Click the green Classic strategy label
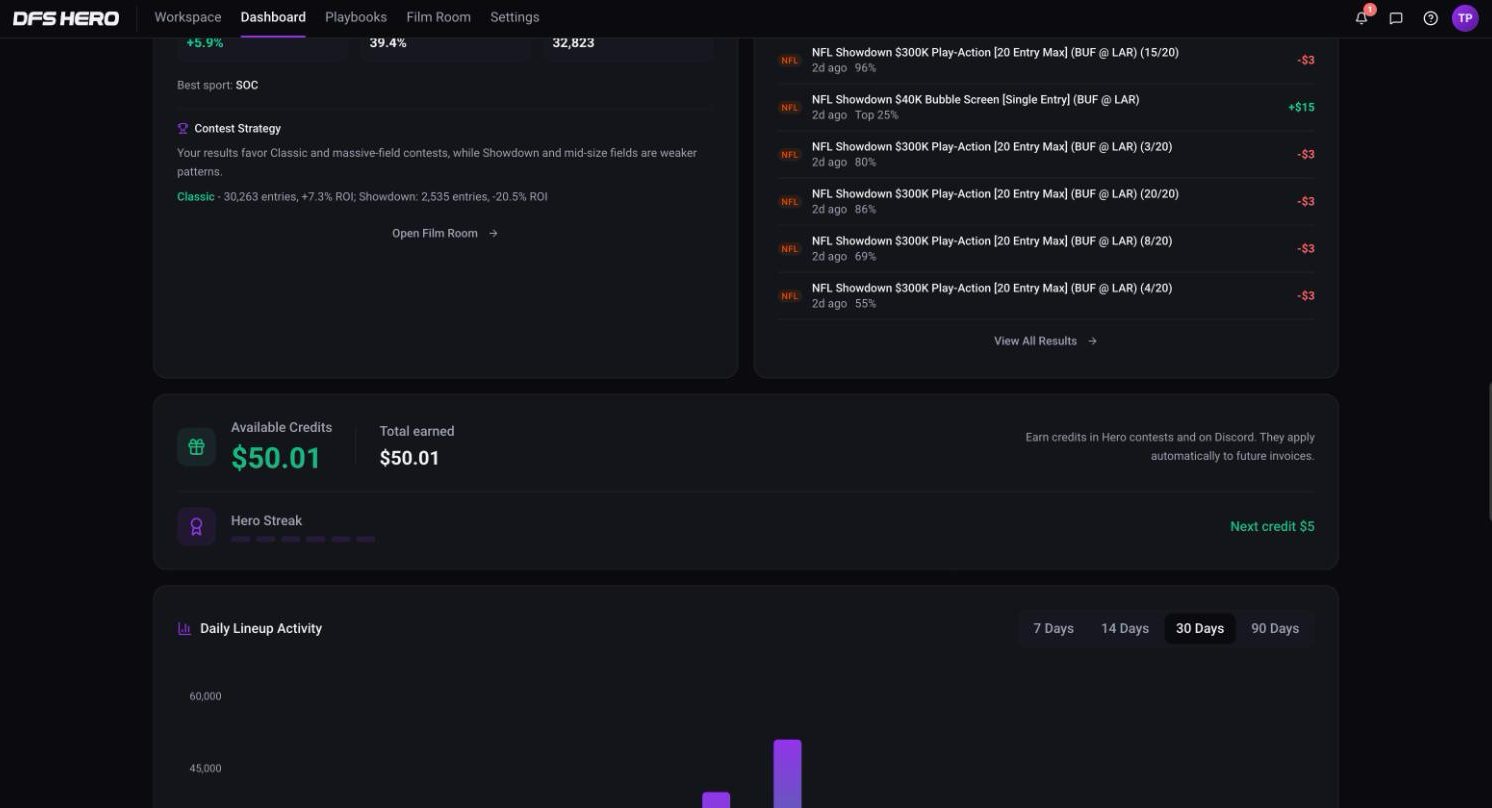This screenshot has width=1492, height=808. click(196, 197)
